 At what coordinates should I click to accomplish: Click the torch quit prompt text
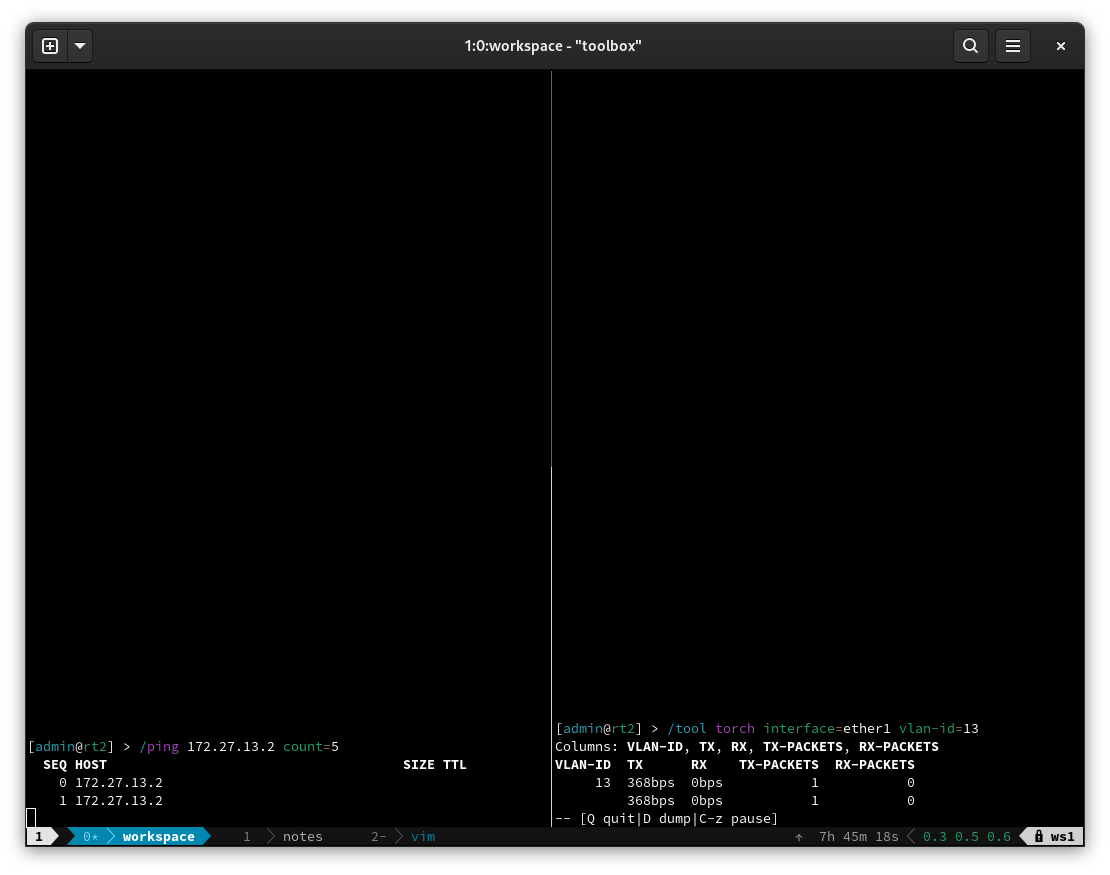click(x=667, y=818)
